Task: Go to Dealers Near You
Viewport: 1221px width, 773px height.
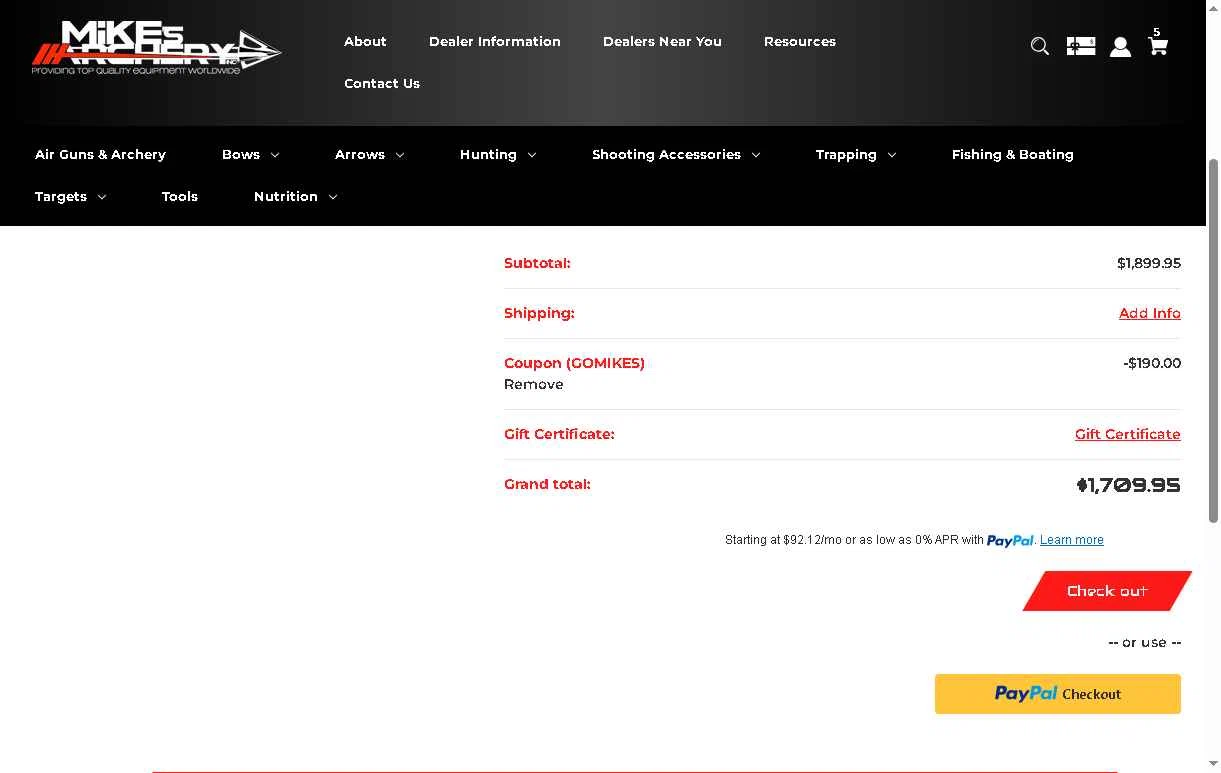Action: pos(662,41)
